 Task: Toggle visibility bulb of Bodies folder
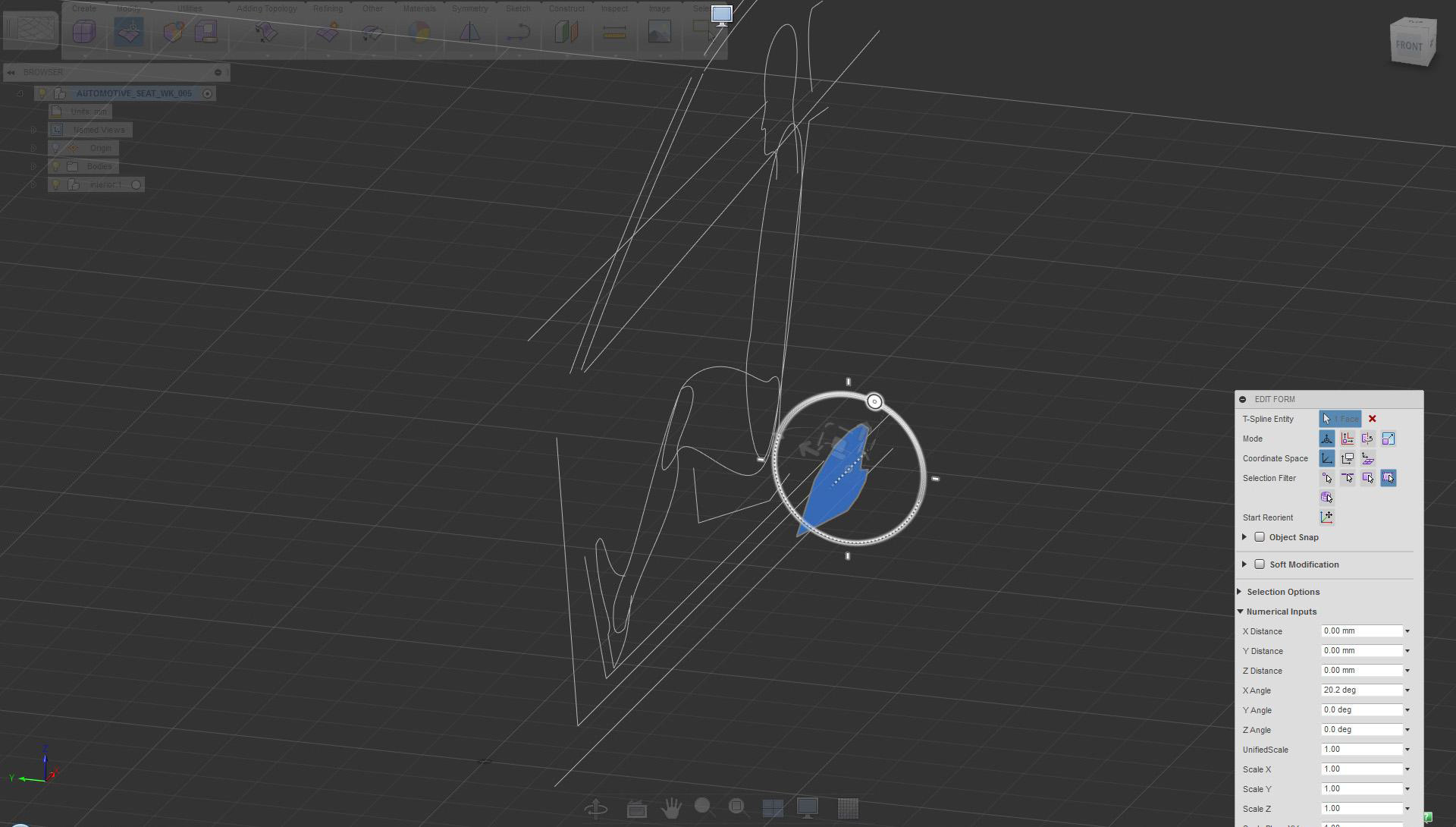click(x=55, y=166)
